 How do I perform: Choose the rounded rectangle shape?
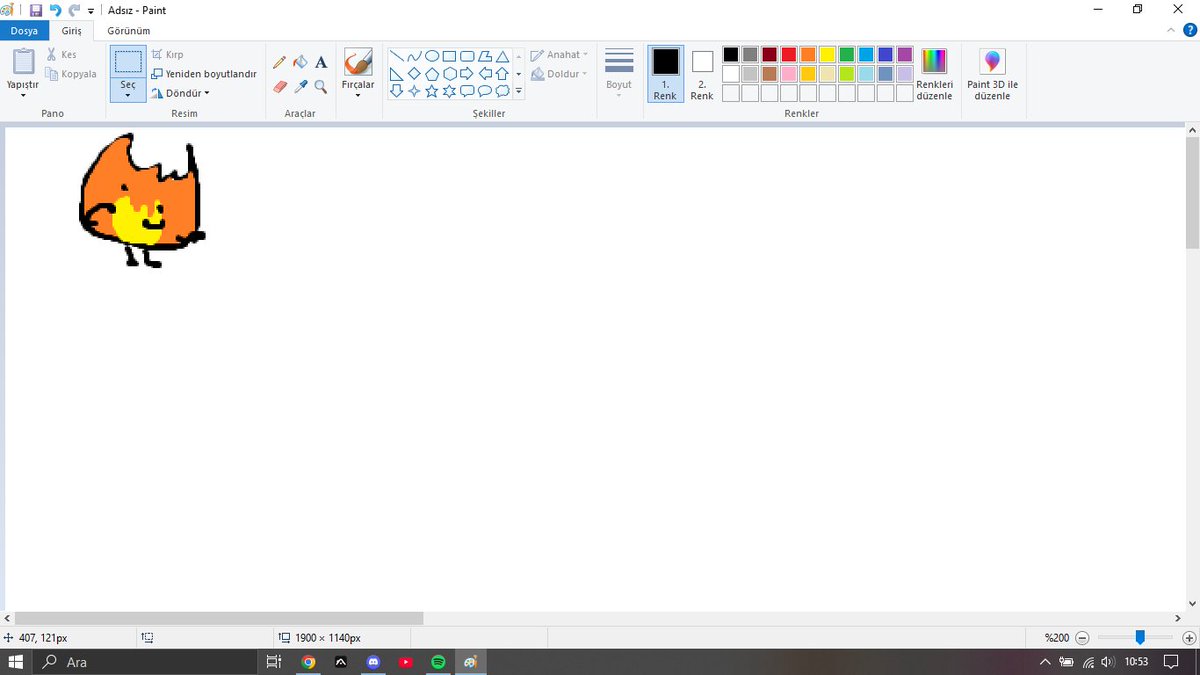point(467,56)
